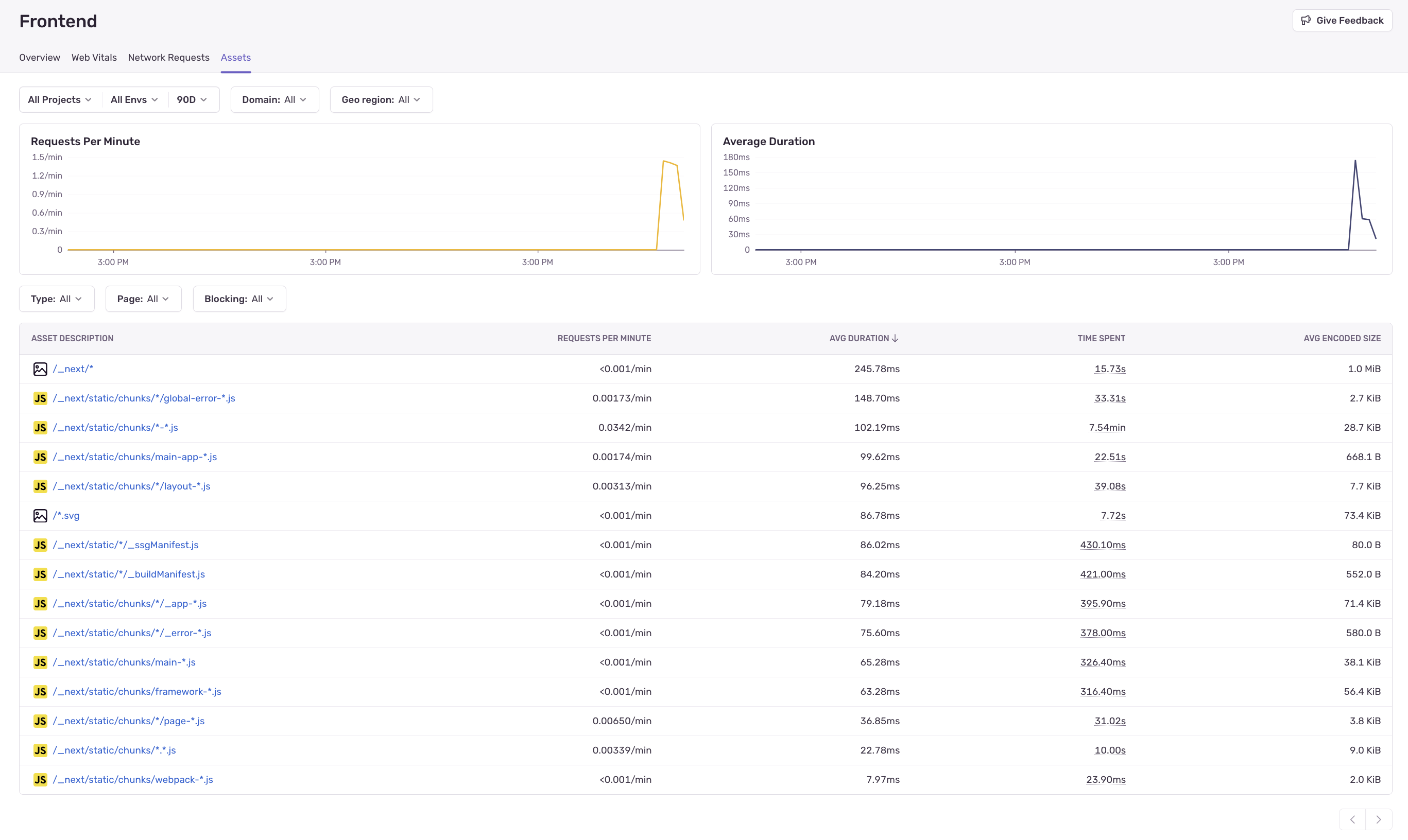Click the JS icon for global-error chunk
This screenshot has width=1408, height=840.
pos(40,398)
